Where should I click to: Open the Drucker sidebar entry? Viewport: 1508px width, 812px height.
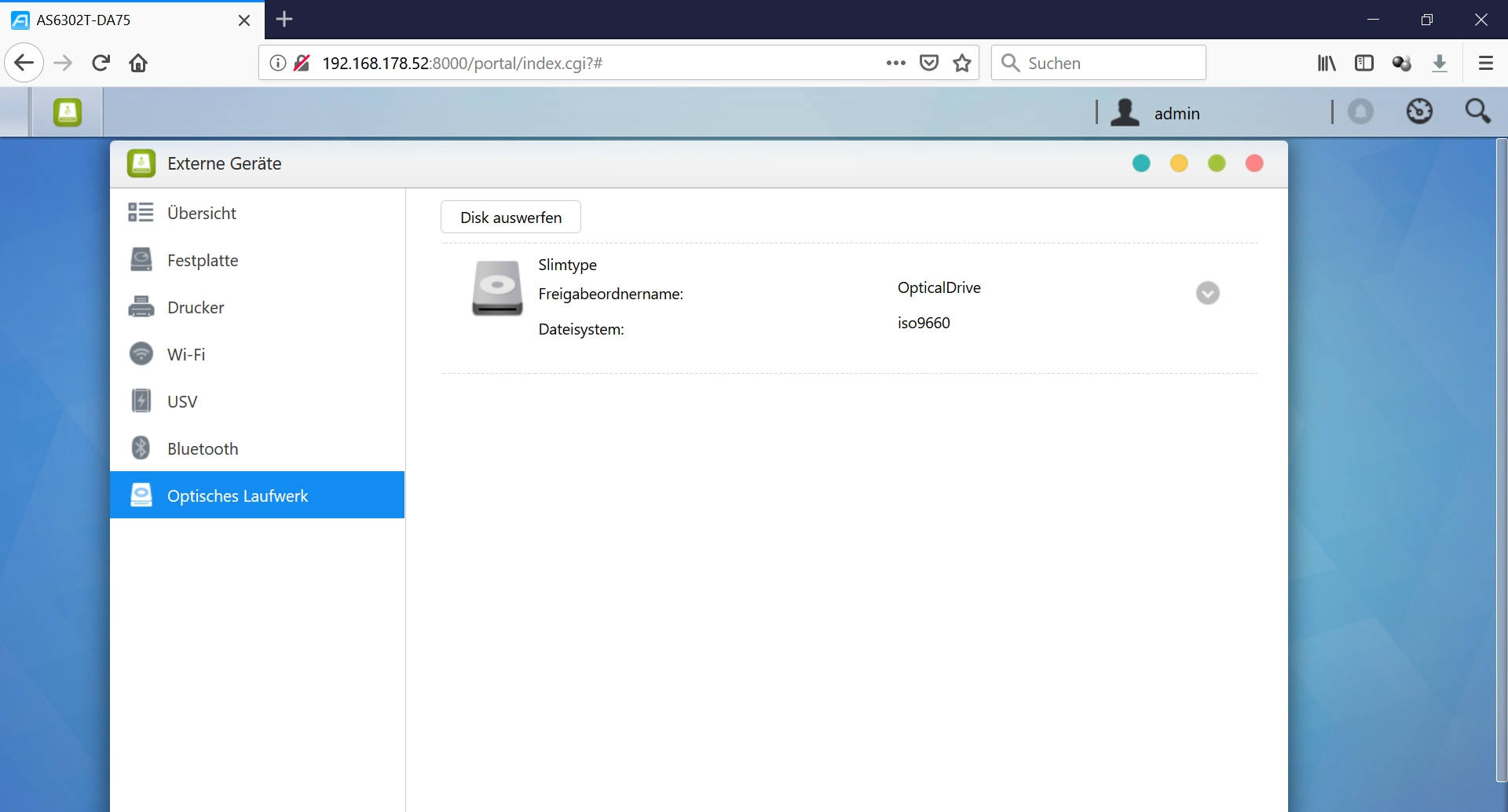pyautogui.click(x=196, y=307)
